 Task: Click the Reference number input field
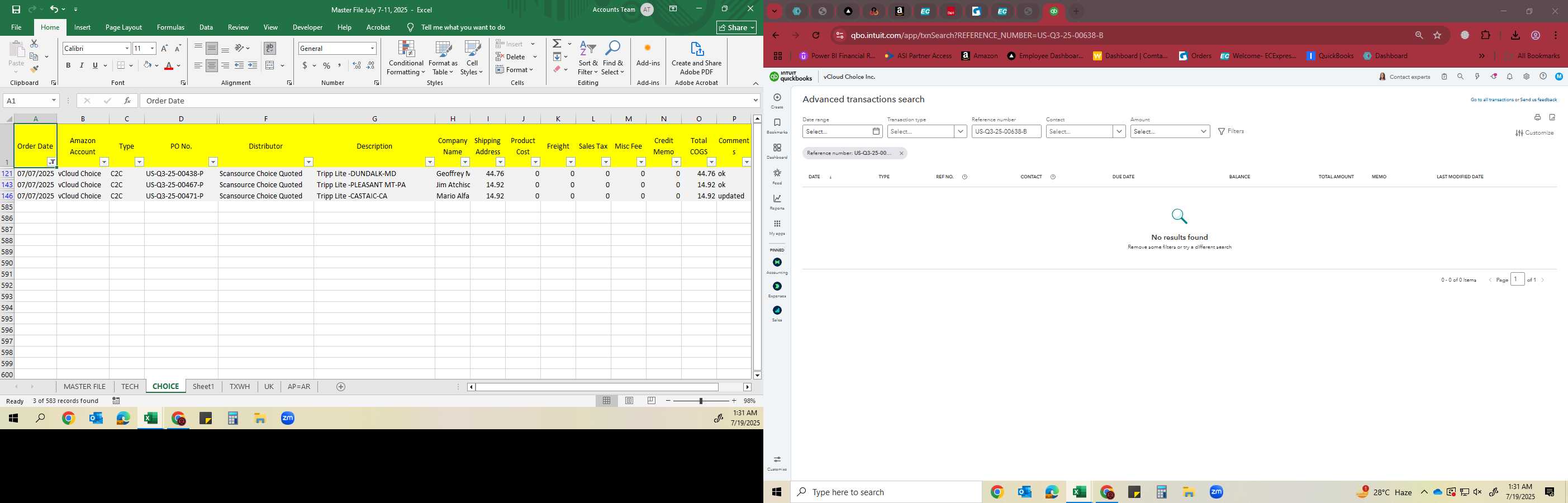[x=1006, y=131]
